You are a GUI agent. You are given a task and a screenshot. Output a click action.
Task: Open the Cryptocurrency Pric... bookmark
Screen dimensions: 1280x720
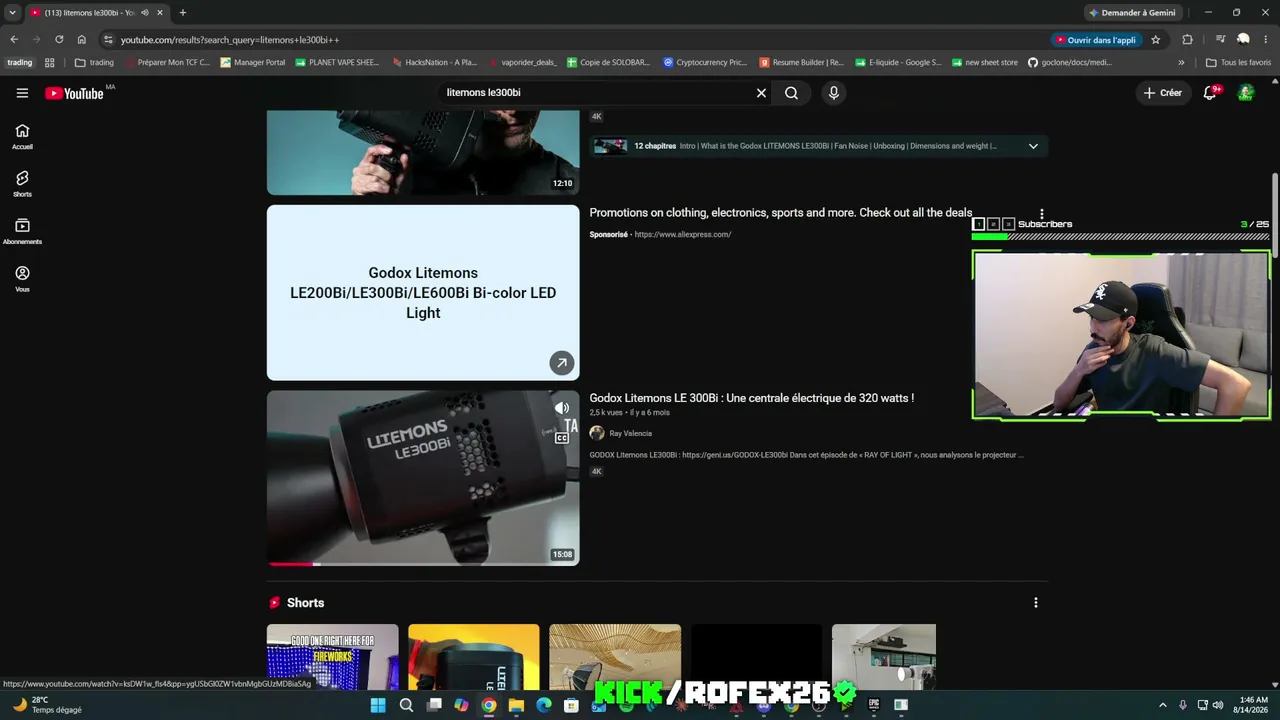pyautogui.click(x=705, y=62)
